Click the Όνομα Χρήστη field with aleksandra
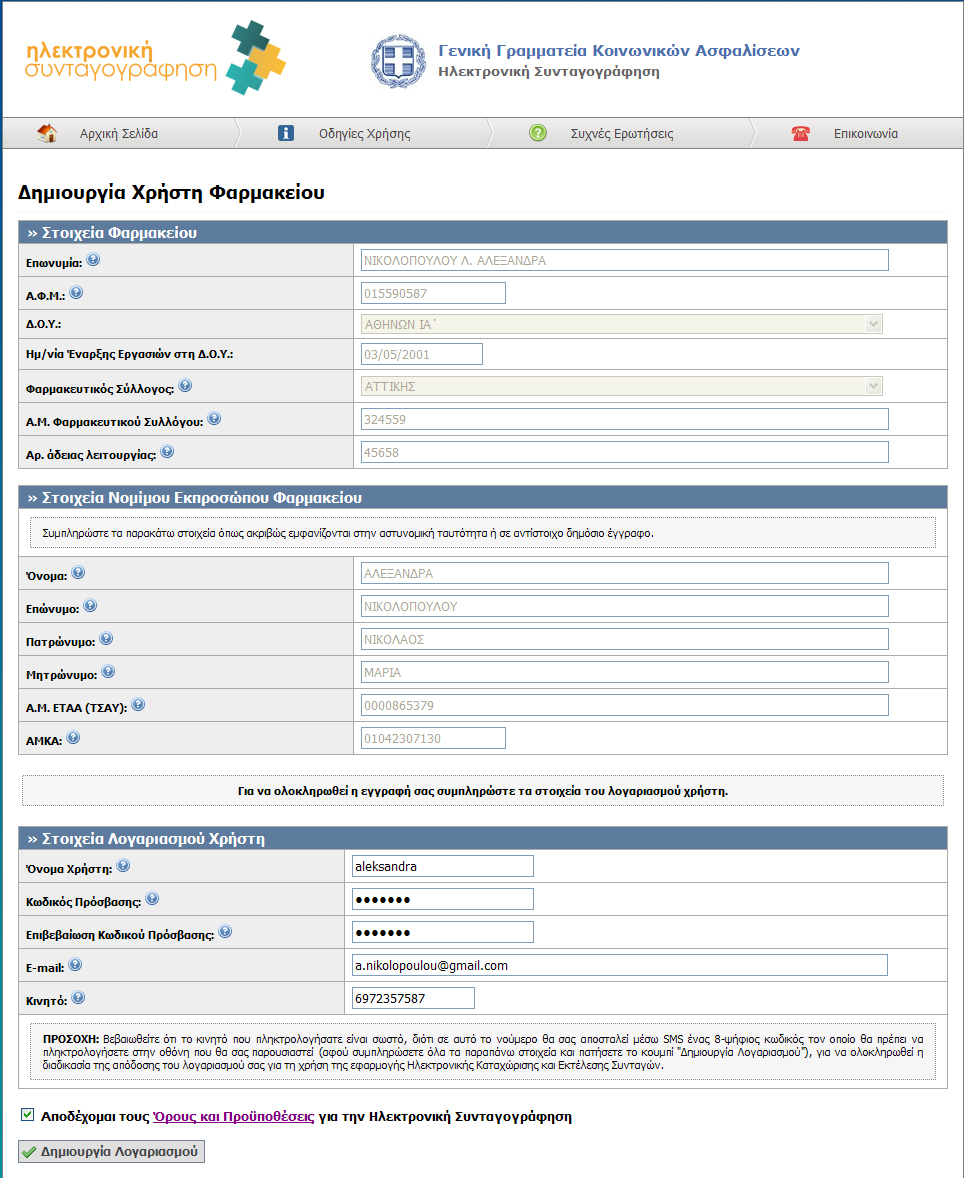964x1178 pixels. point(443,866)
